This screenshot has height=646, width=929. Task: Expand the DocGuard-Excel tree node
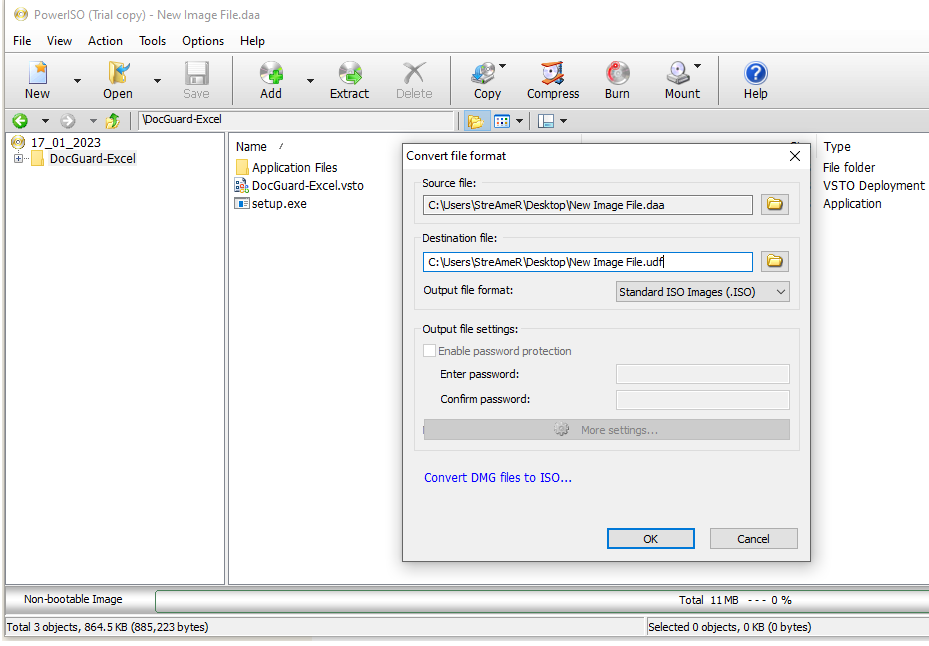[x=18, y=158]
